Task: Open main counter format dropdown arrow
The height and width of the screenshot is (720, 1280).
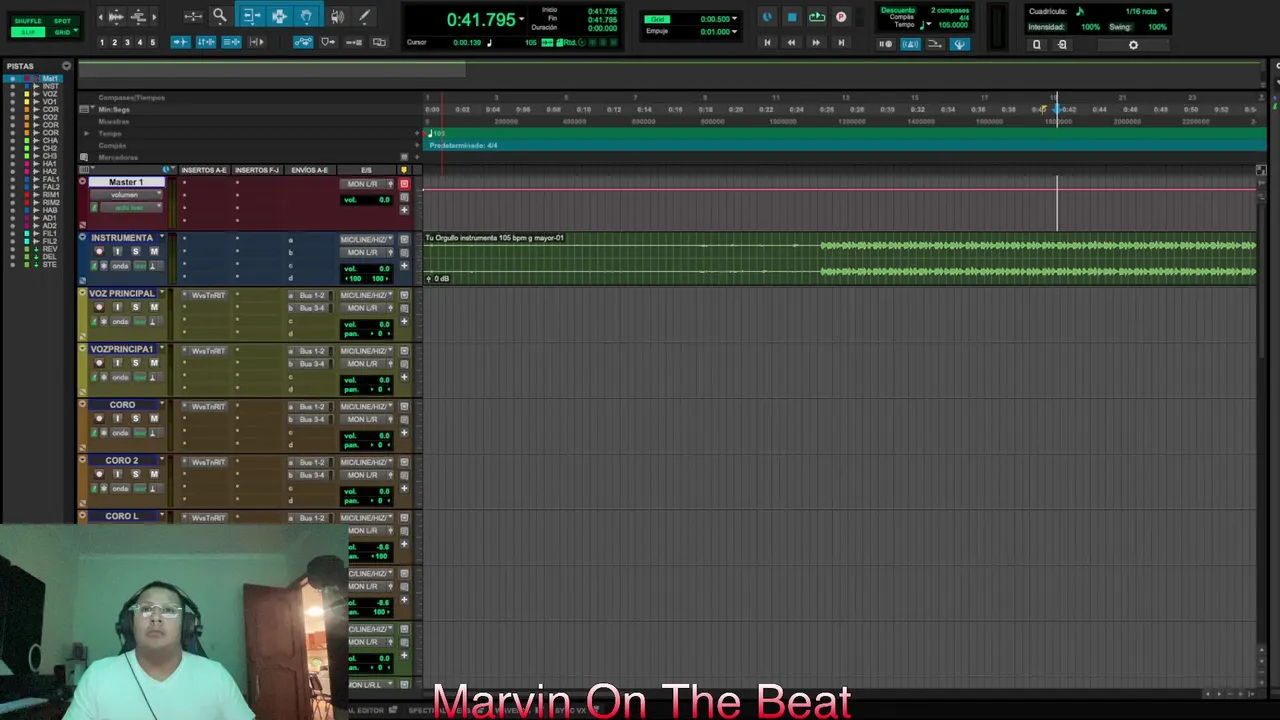Action: pos(521,20)
